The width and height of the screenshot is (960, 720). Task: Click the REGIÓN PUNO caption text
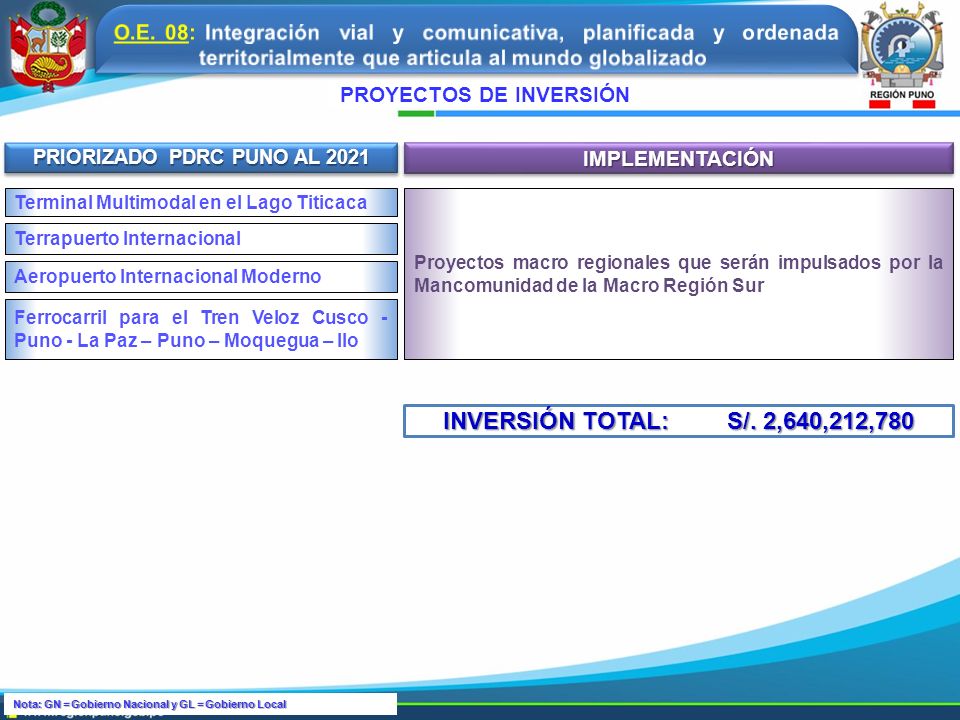[x=902, y=95]
